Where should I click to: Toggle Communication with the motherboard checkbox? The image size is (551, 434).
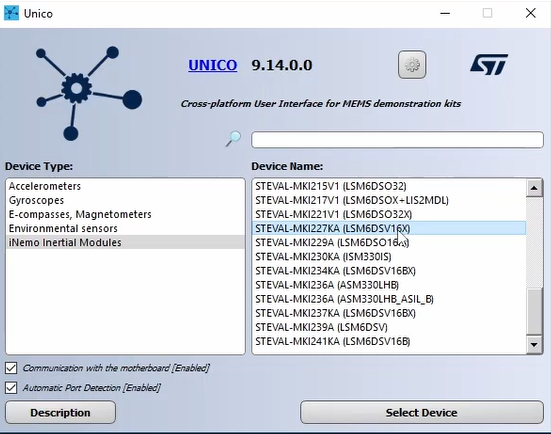[11, 368]
